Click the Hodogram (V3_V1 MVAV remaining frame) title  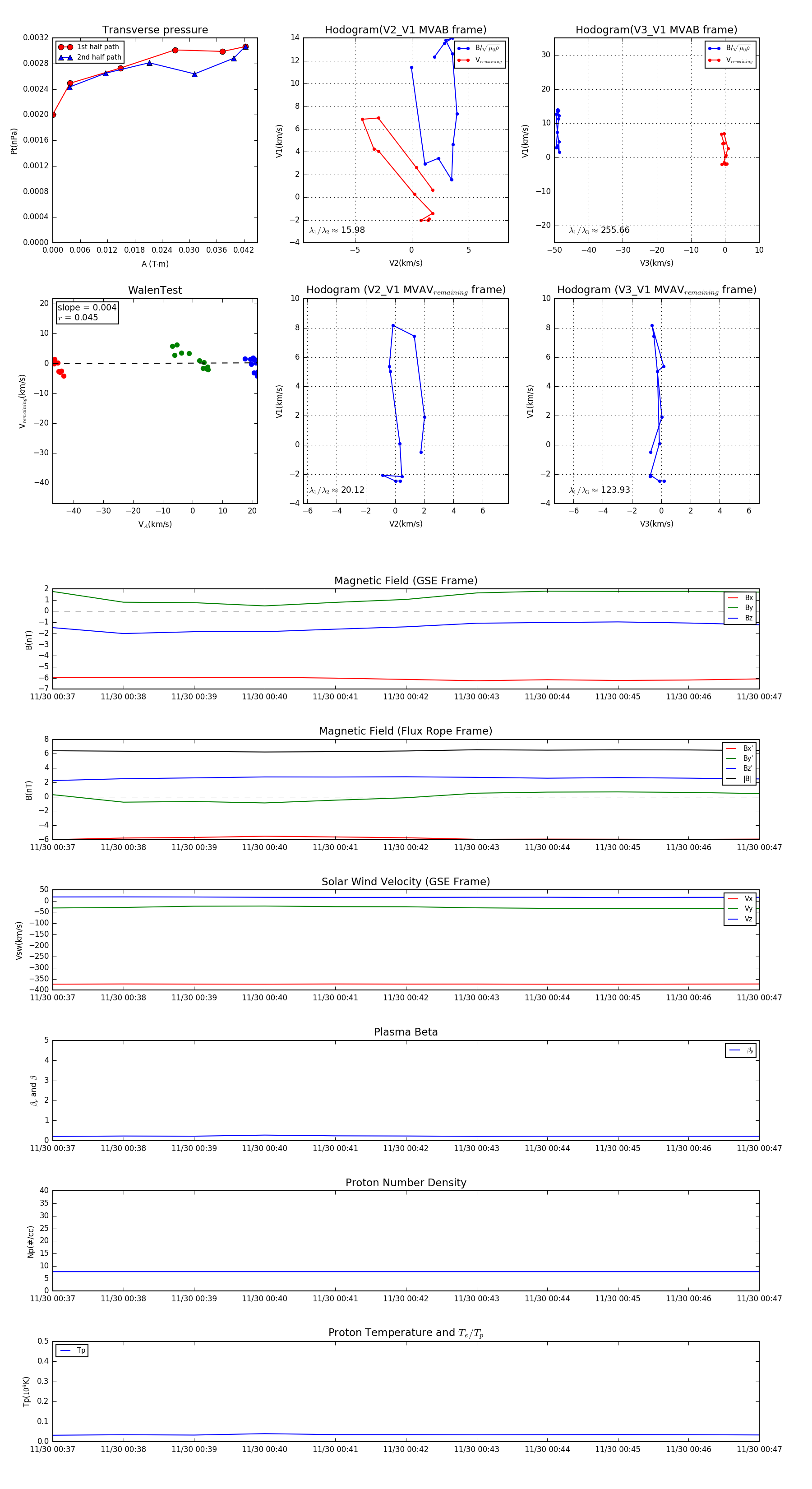click(x=656, y=290)
